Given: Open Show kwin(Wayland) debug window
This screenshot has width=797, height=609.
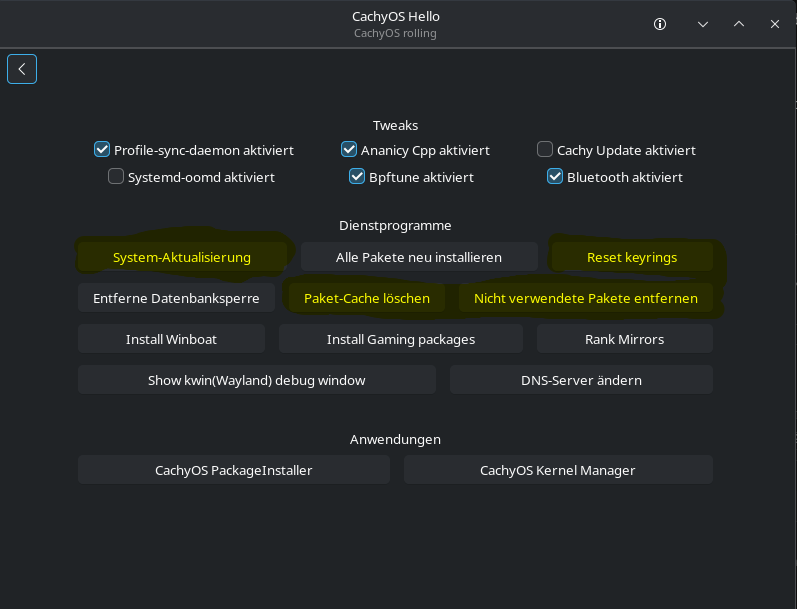Looking at the screenshot, I should [257, 380].
